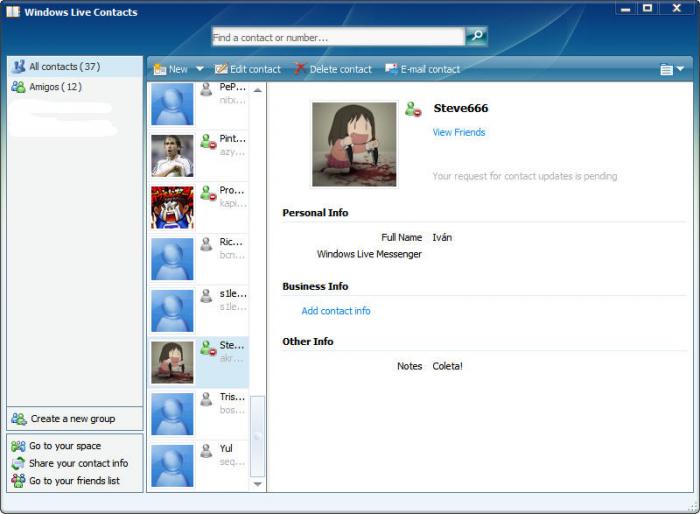The image size is (700, 514).
Task: Click the contact list scroll down arrow
Action: click(258, 484)
